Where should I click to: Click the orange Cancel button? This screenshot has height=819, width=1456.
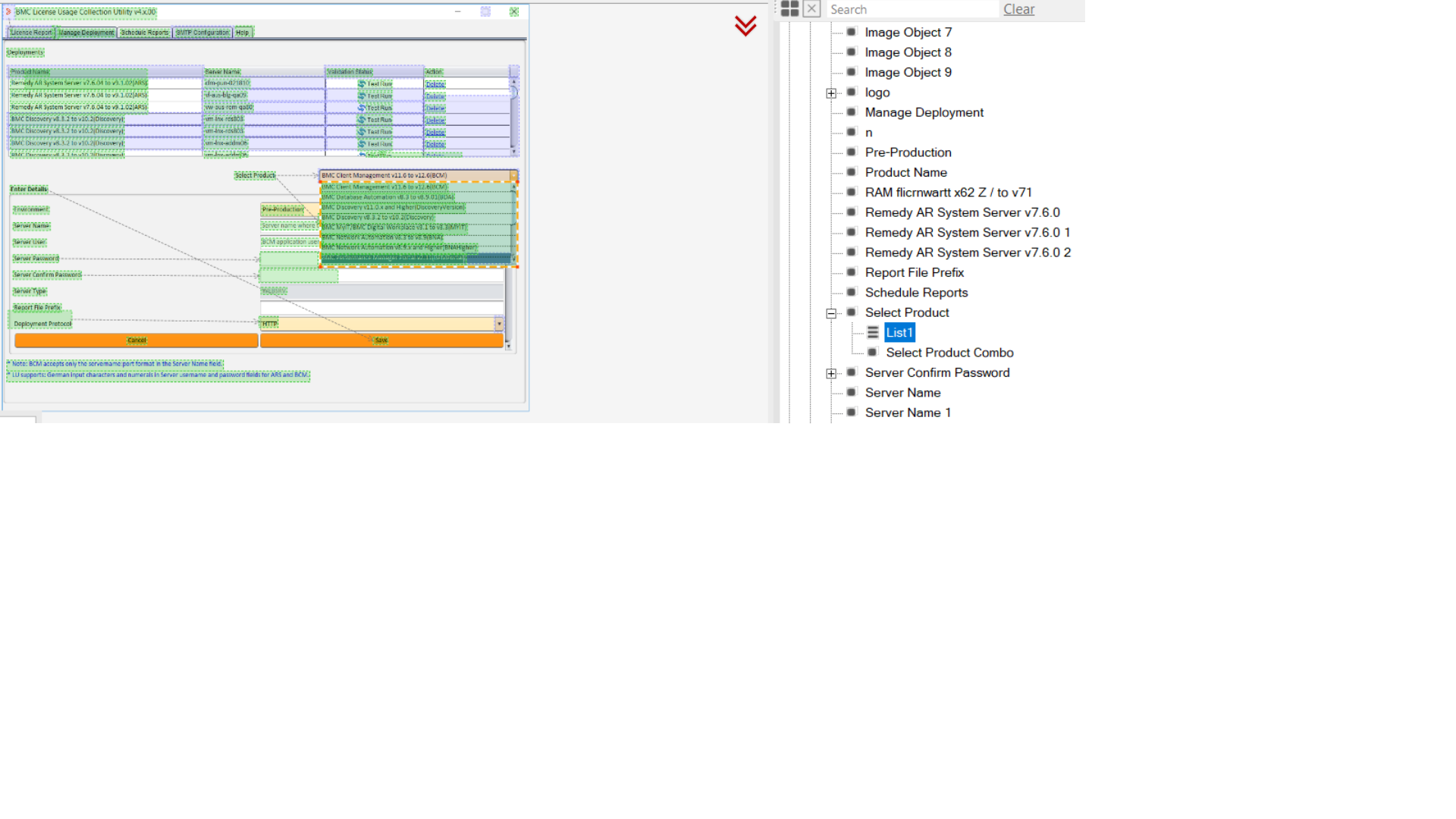pyautogui.click(x=136, y=340)
